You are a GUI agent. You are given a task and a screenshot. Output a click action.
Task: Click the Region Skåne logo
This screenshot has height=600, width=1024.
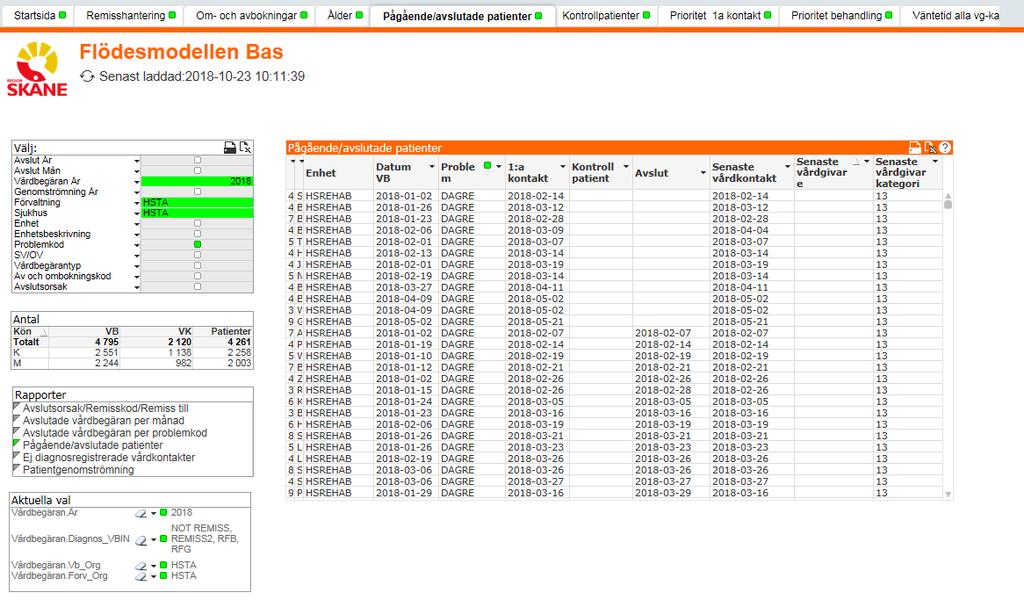(x=37, y=69)
